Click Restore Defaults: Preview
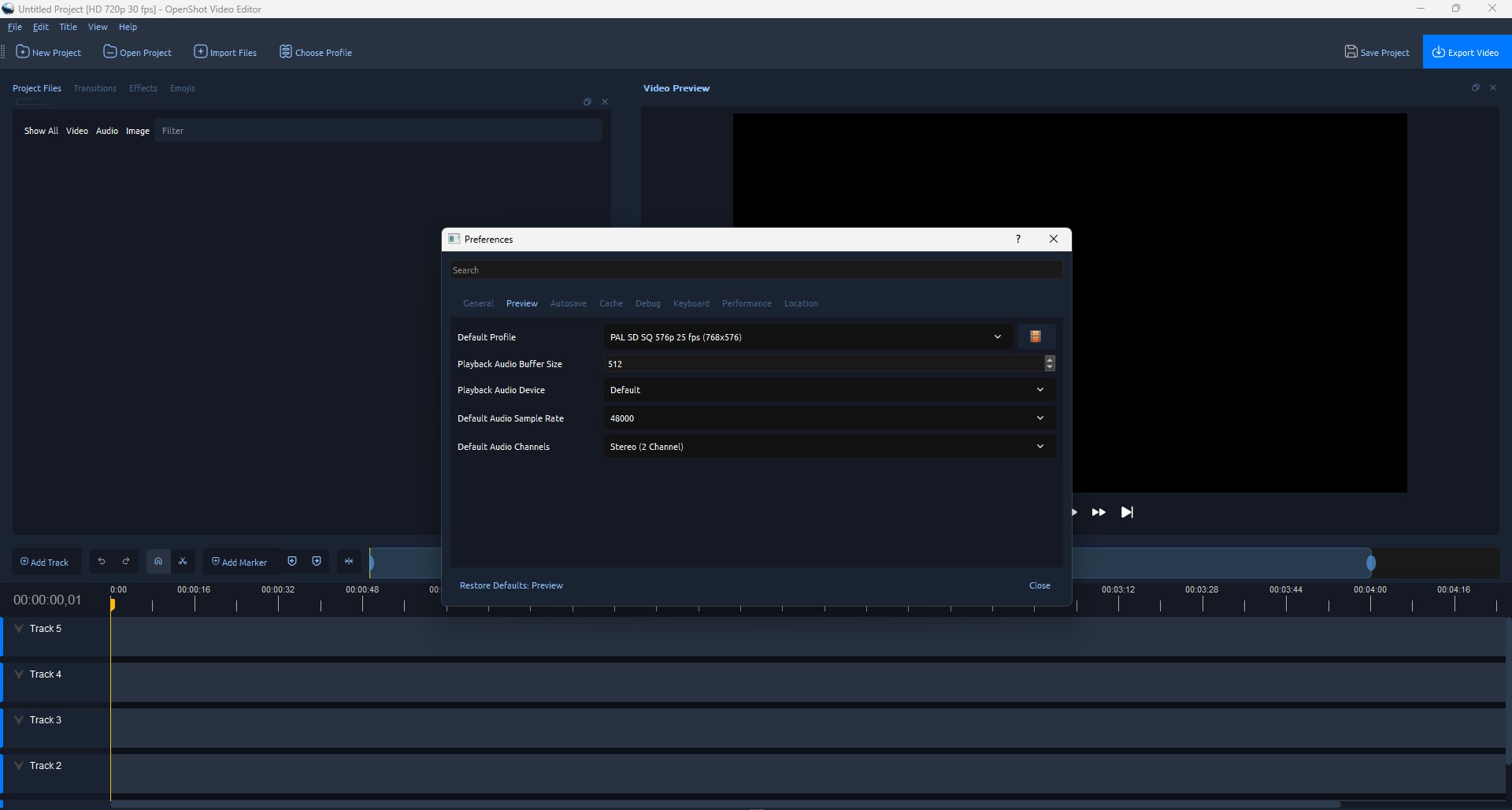Screen dimensions: 1512x810 511,585
